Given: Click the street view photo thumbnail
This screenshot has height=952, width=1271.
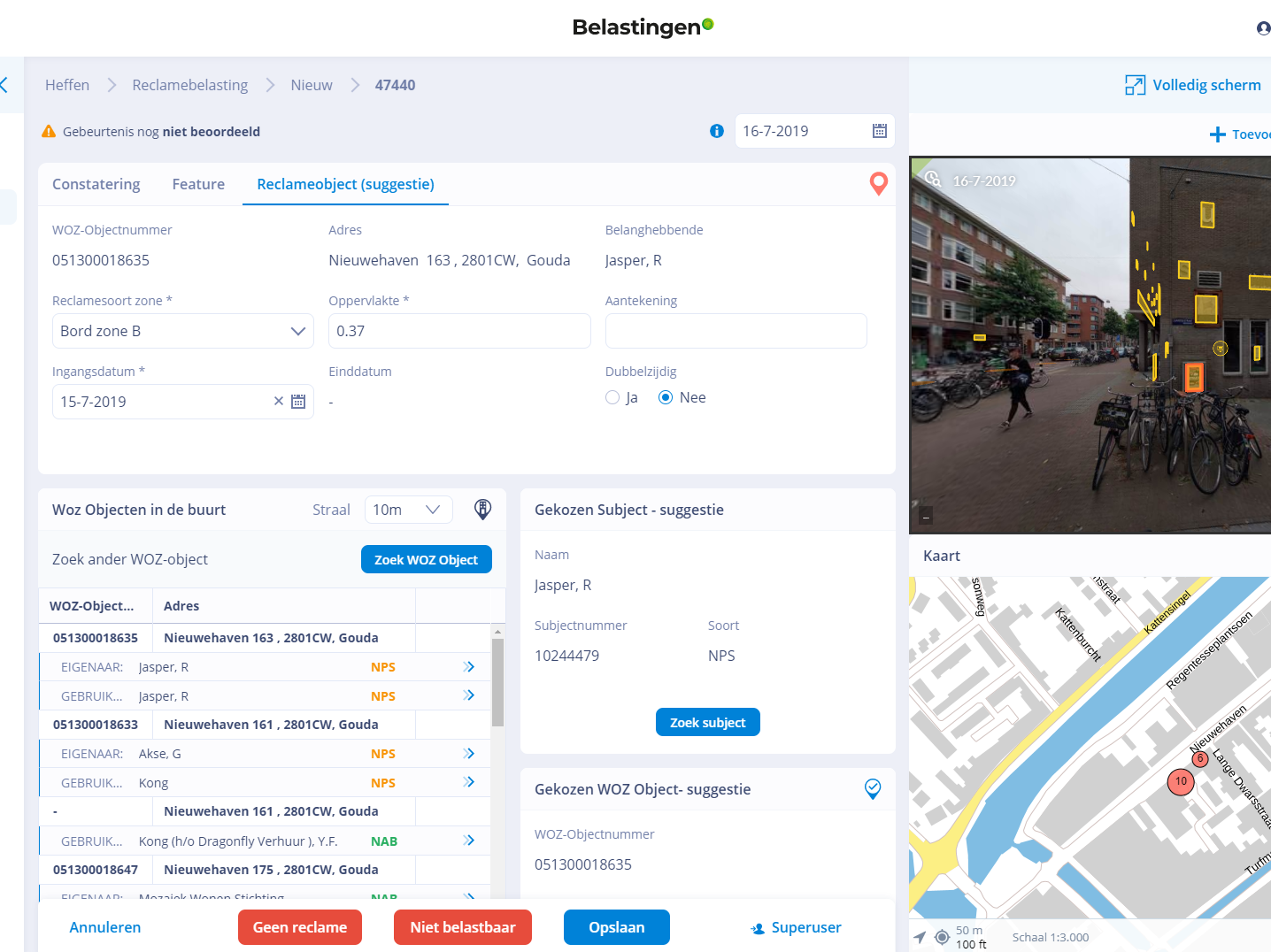Looking at the screenshot, I should point(1090,346).
